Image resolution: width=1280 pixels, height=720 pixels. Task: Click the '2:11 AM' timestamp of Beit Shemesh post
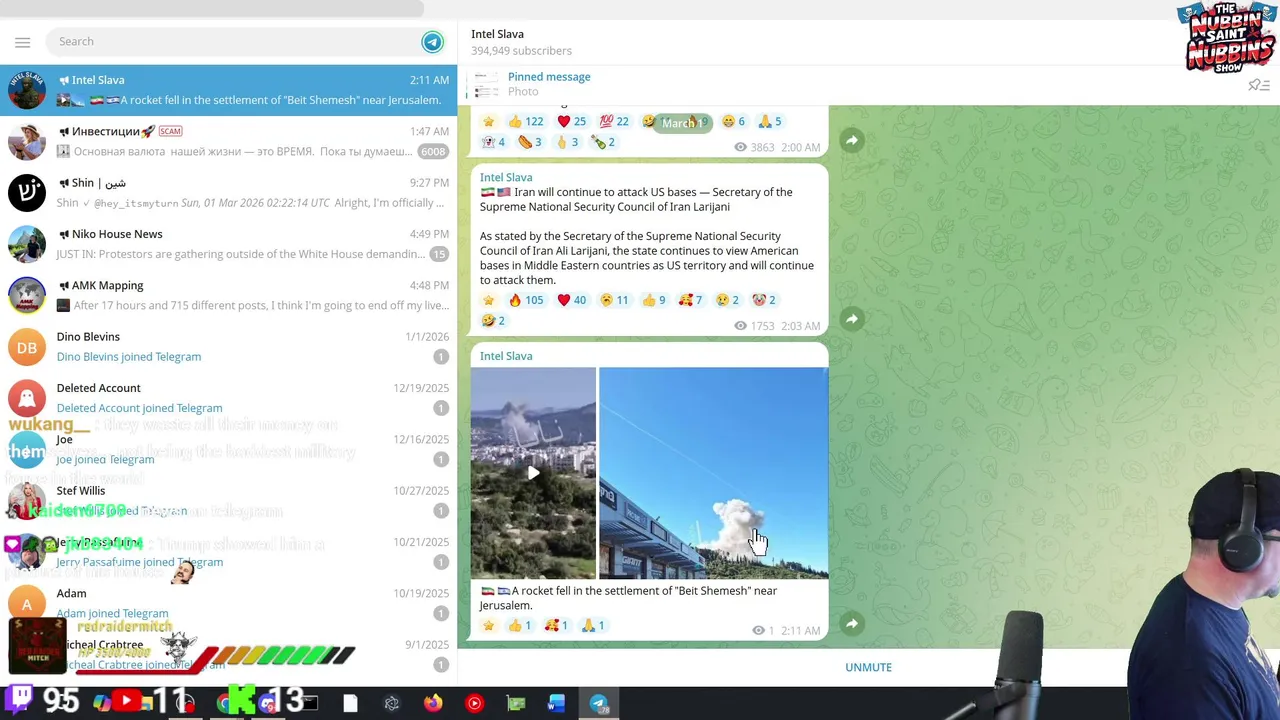point(800,631)
